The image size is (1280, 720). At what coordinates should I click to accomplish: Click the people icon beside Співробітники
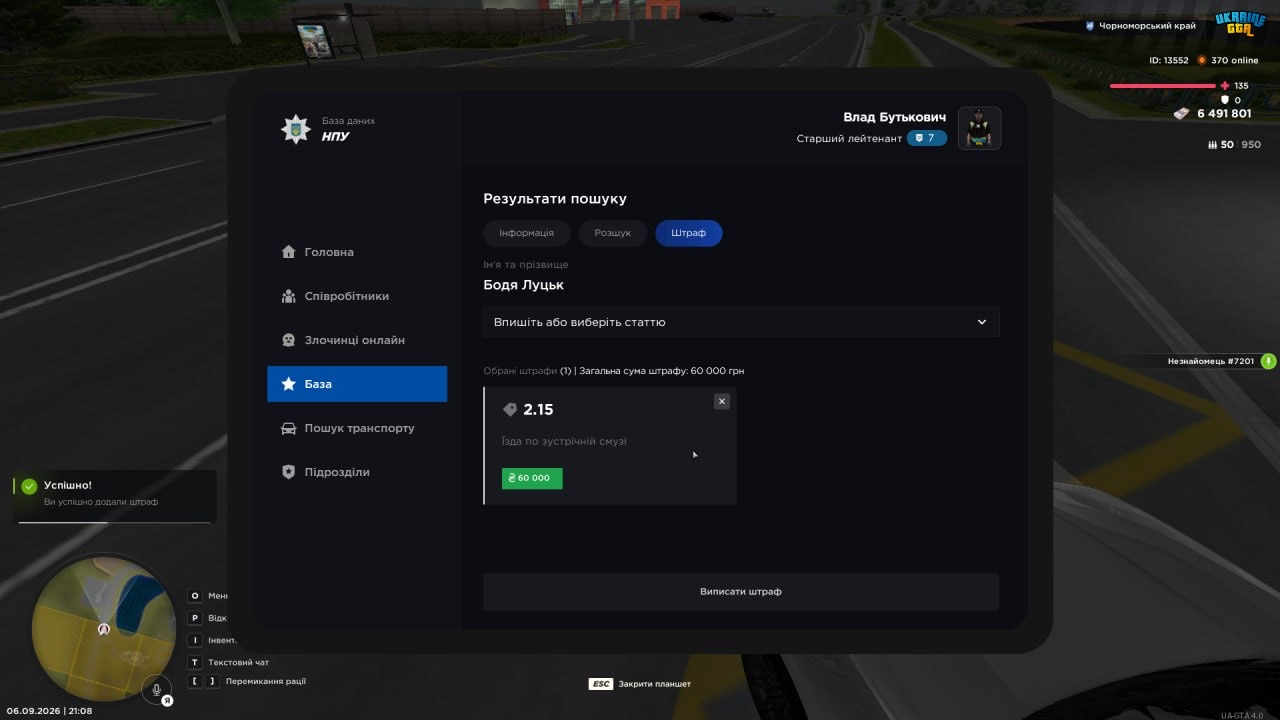288,296
